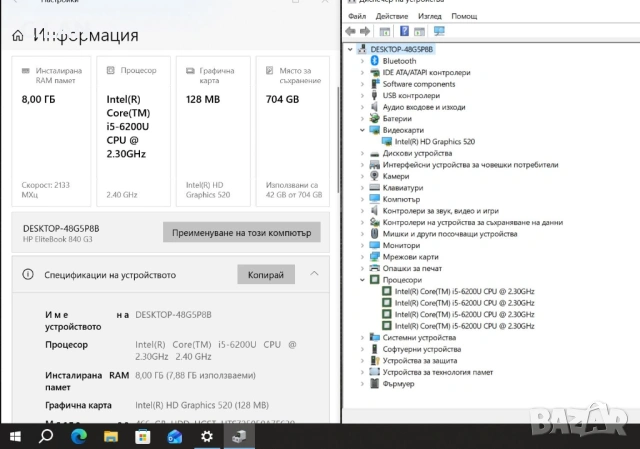Collapse the Процесори category
This screenshot has width=640, height=449.
click(362, 280)
